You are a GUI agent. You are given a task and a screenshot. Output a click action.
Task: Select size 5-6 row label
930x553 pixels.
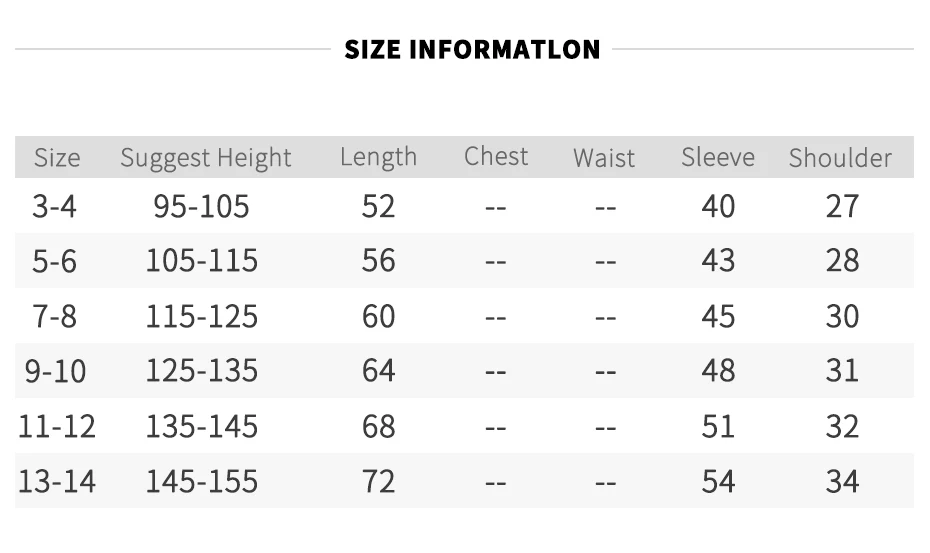click(54, 261)
